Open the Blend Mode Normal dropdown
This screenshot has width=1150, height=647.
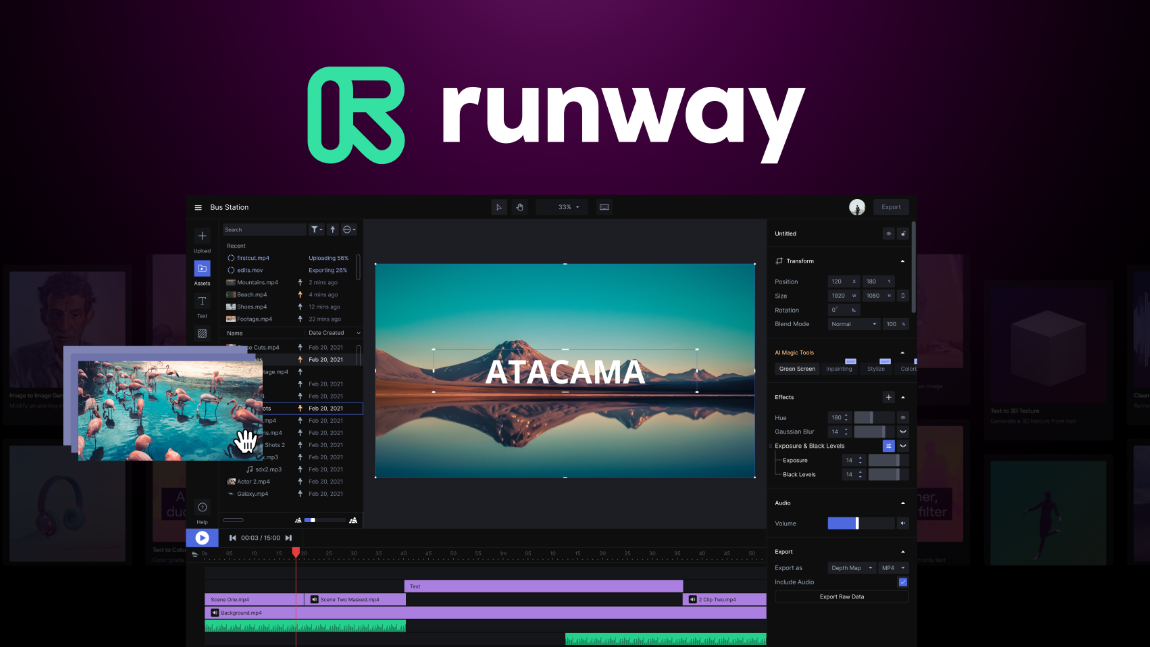pyautogui.click(x=854, y=324)
